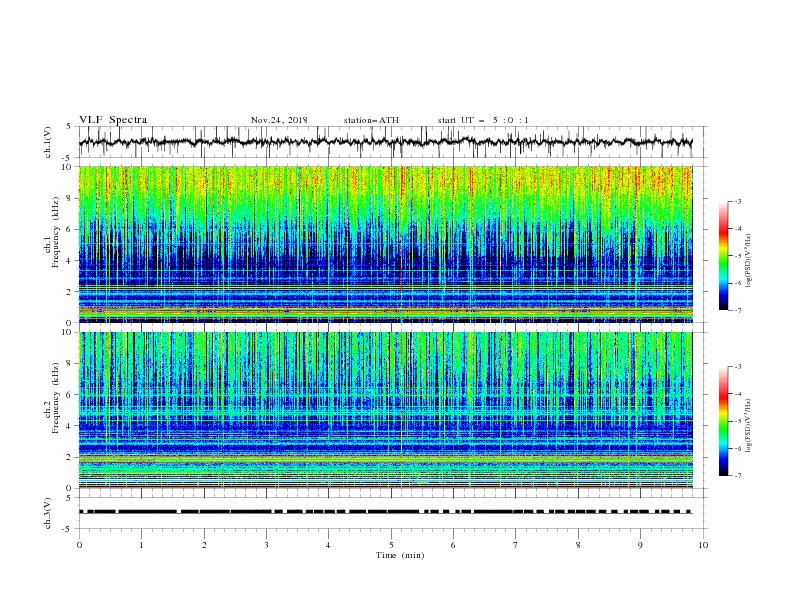Click time axis tick label "10"

(703, 545)
